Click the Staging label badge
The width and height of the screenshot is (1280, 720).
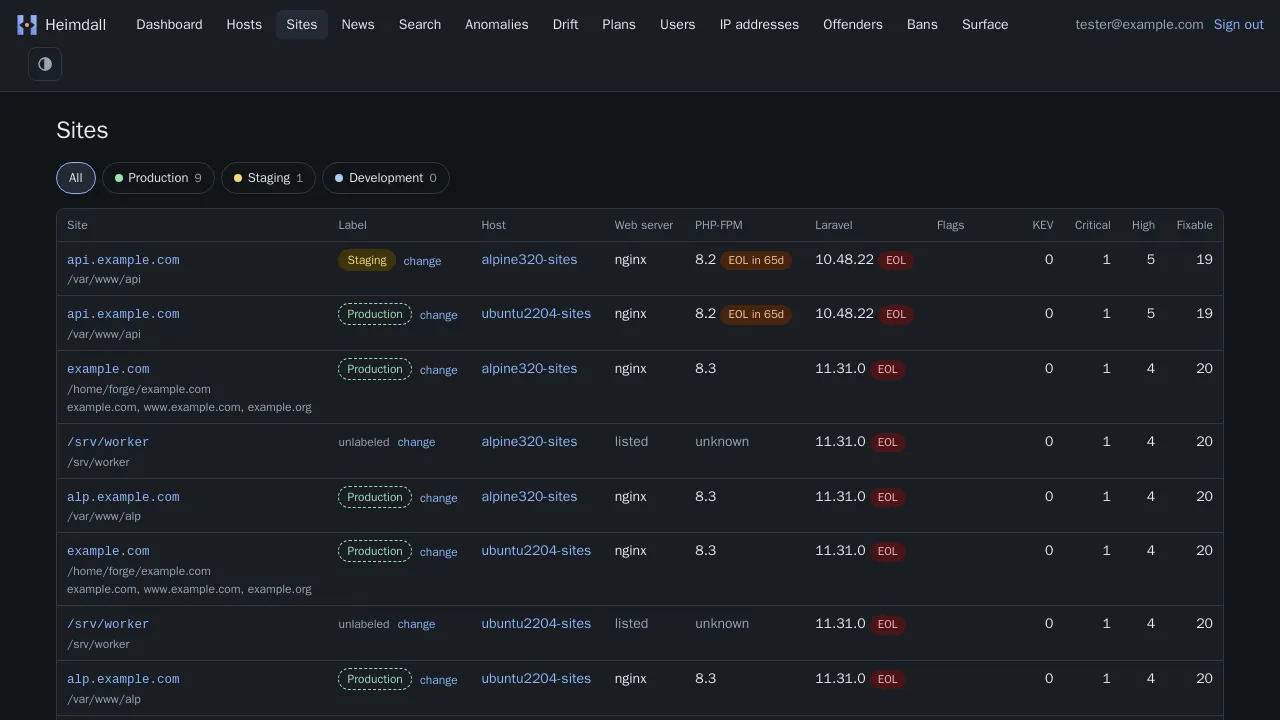[x=367, y=260]
